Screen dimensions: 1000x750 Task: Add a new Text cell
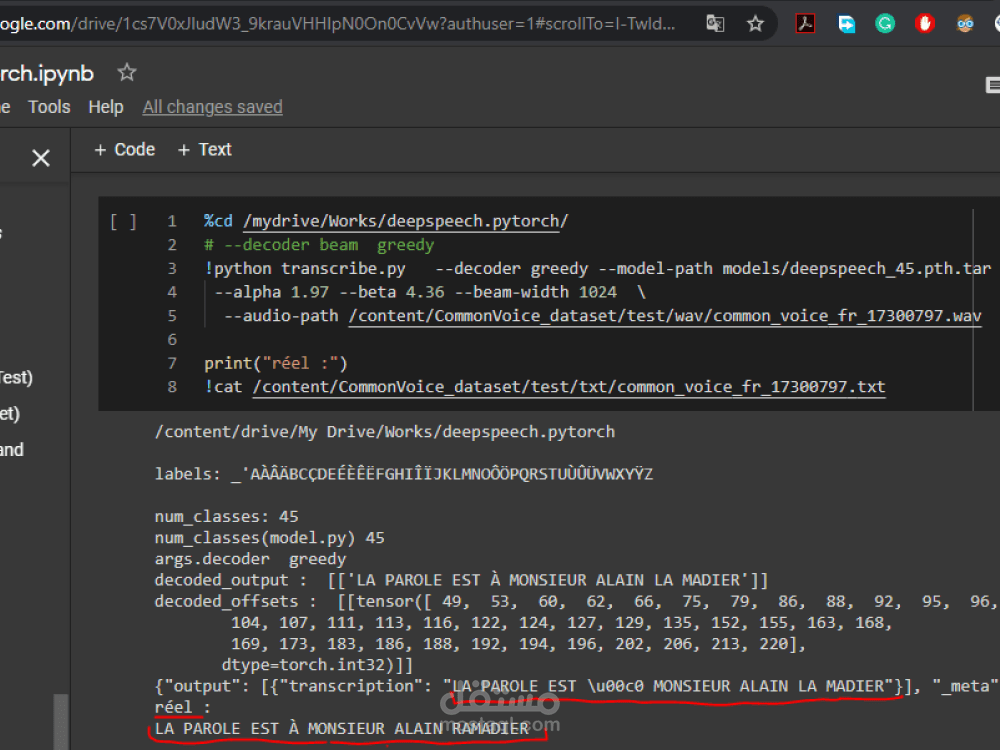click(205, 149)
